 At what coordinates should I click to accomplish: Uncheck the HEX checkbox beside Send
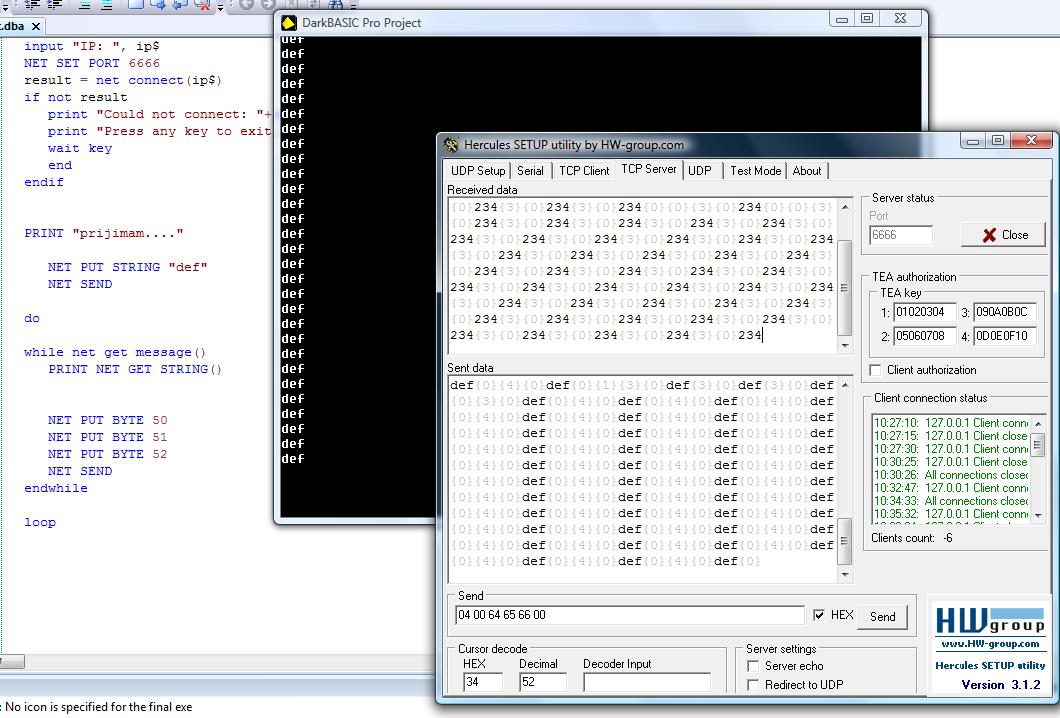[x=819, y=615]
